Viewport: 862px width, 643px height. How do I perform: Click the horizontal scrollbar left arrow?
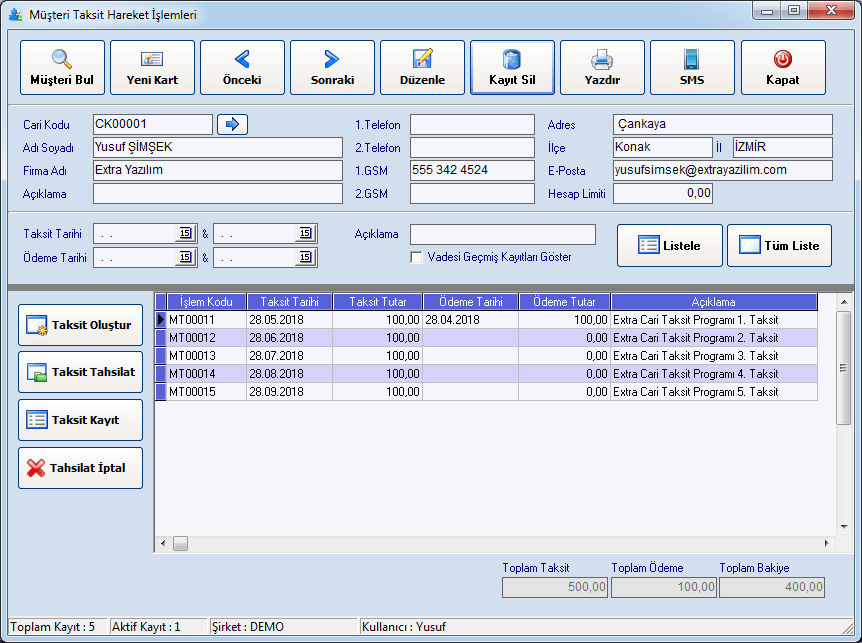point(163,544)
